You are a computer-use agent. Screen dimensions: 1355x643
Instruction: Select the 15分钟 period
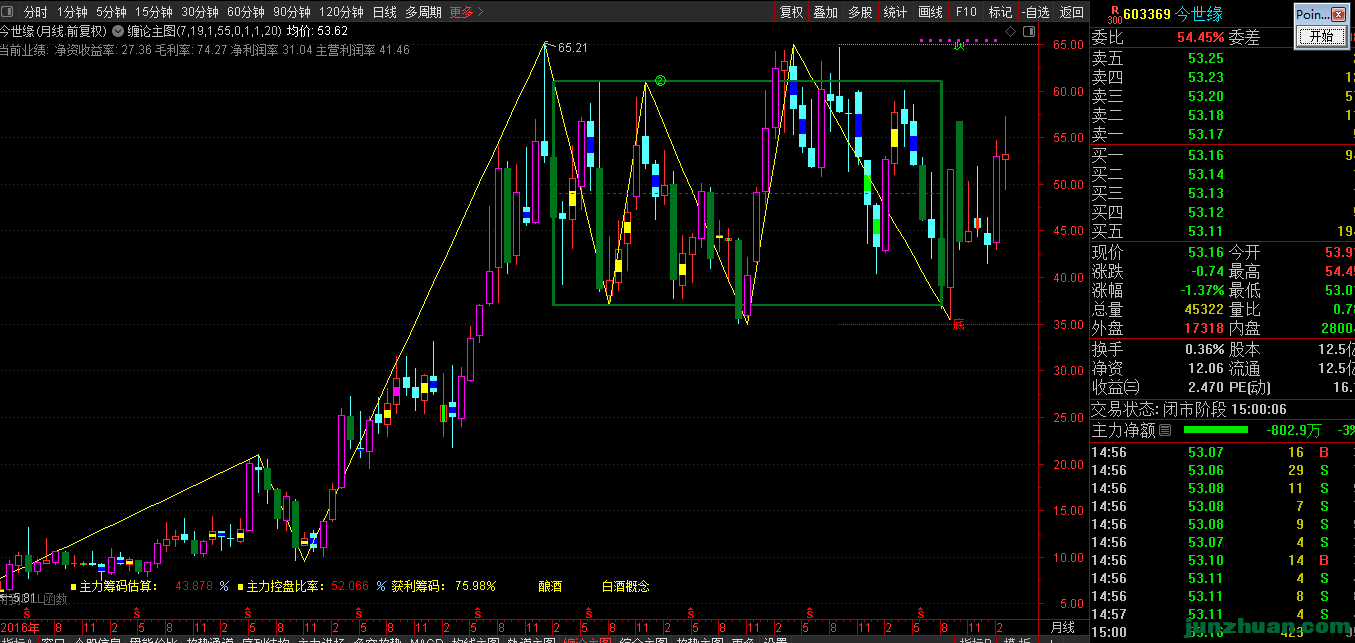[x=154, y=12]
